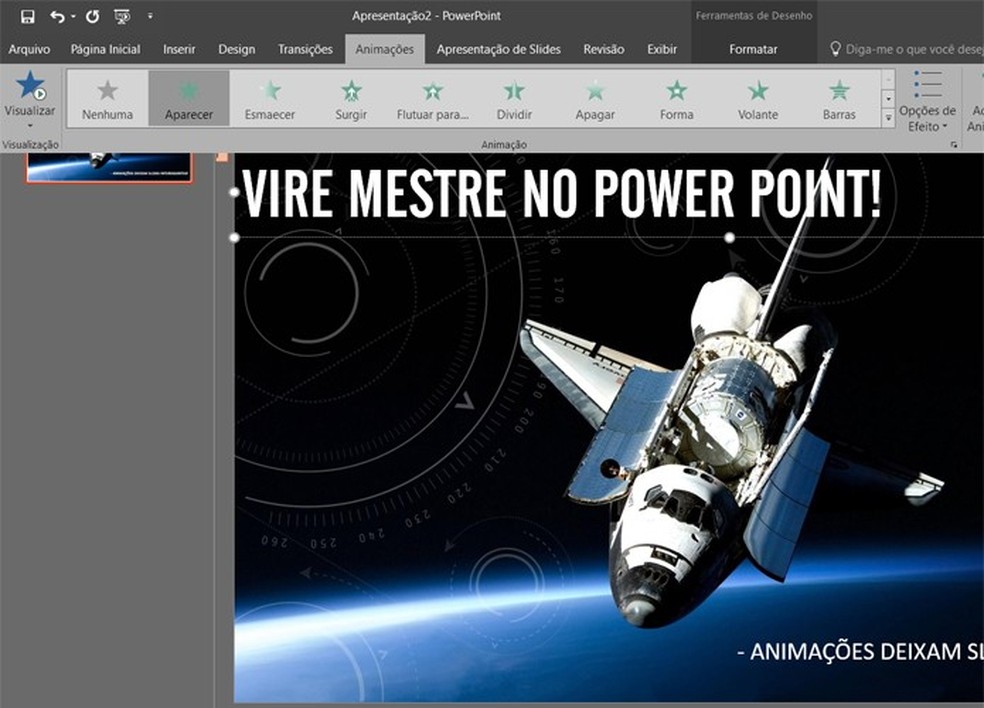Select the Apagar animation effect
984x708 pixels.
(x=595, y=98)
